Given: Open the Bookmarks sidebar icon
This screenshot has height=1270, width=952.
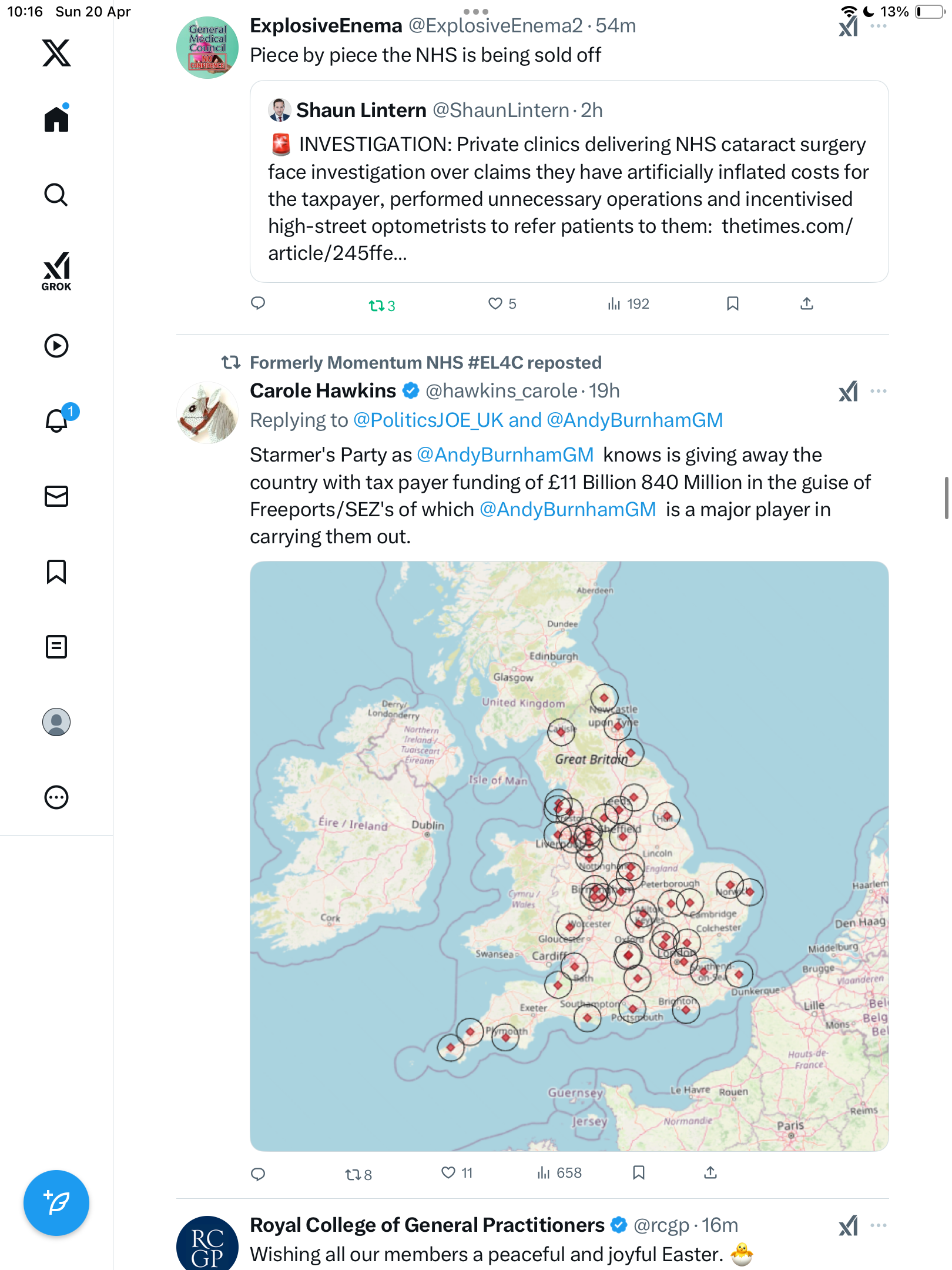Looking at the screenshot, I should [x=56, y=571].
